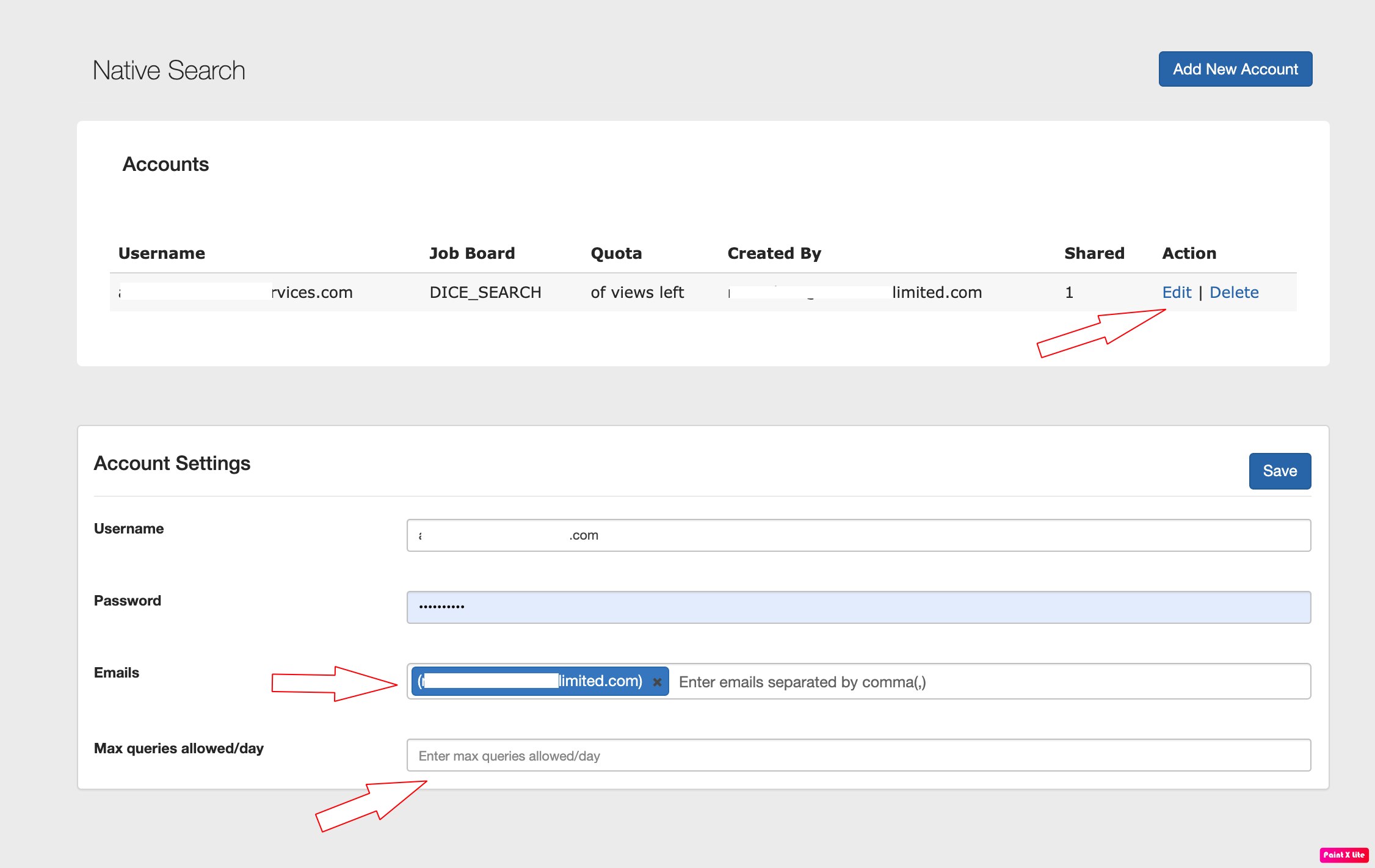Click into the Password field
1375x868 pixels.
point(858,607)
